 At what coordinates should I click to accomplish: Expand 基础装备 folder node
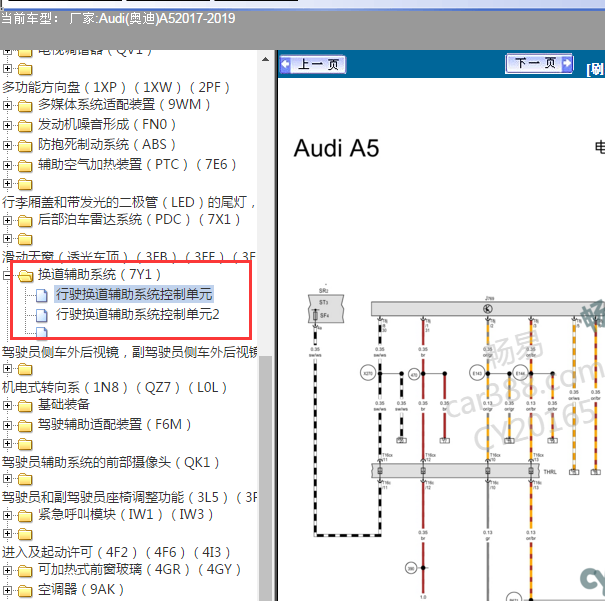(7, 405)
